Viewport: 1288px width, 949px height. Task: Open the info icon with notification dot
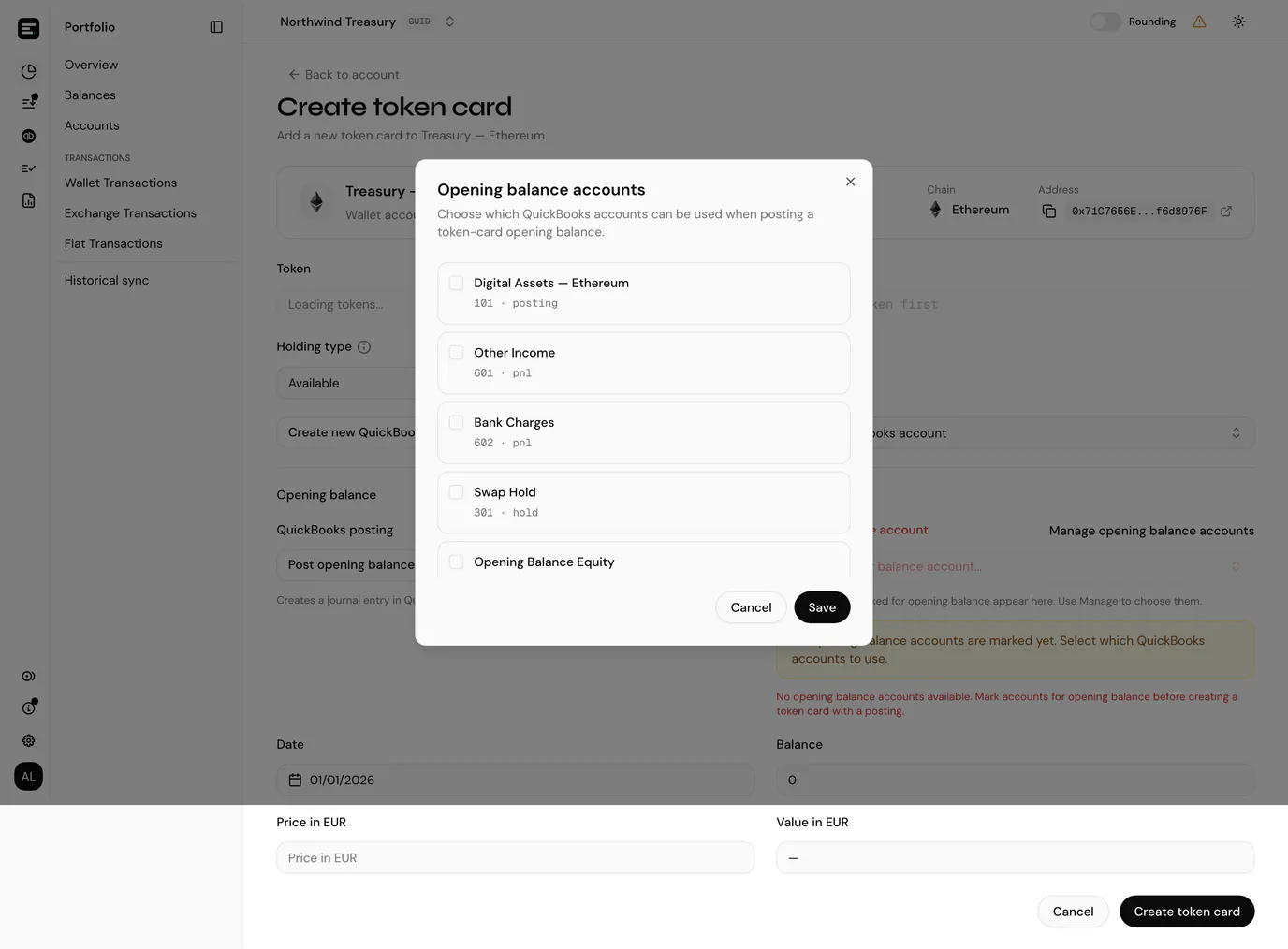[29, 708]
